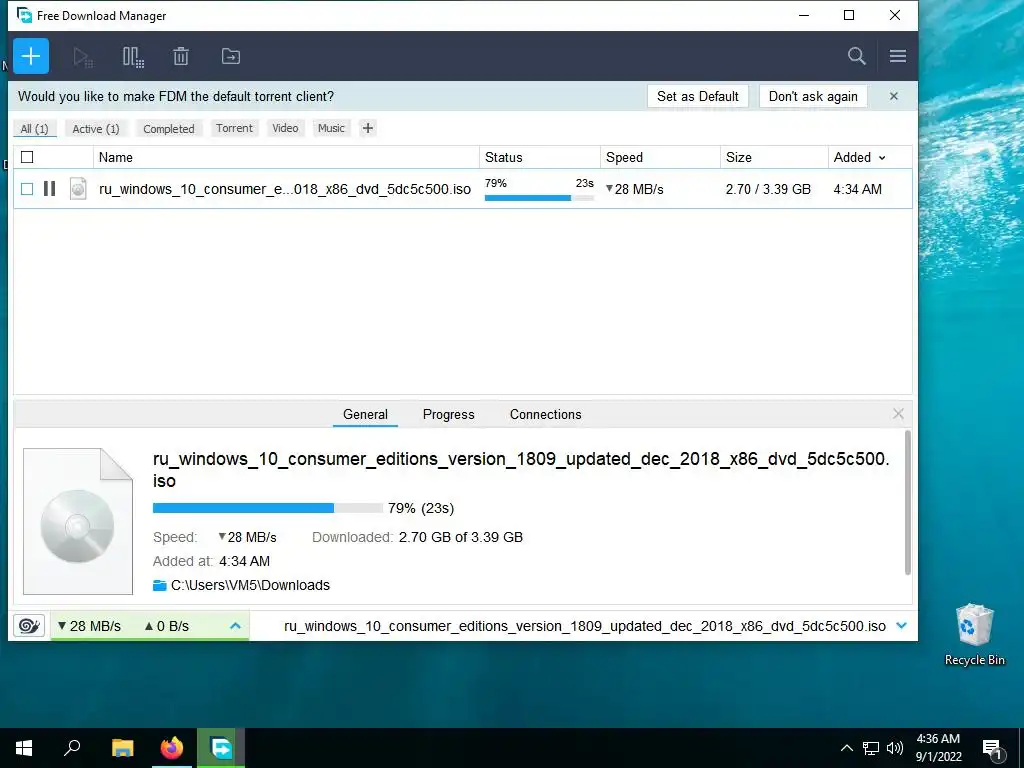Select the 2.70 / 3.39 GB size cell
Viewport: 1024px width, 768px height.
click(x=768, y=189)
